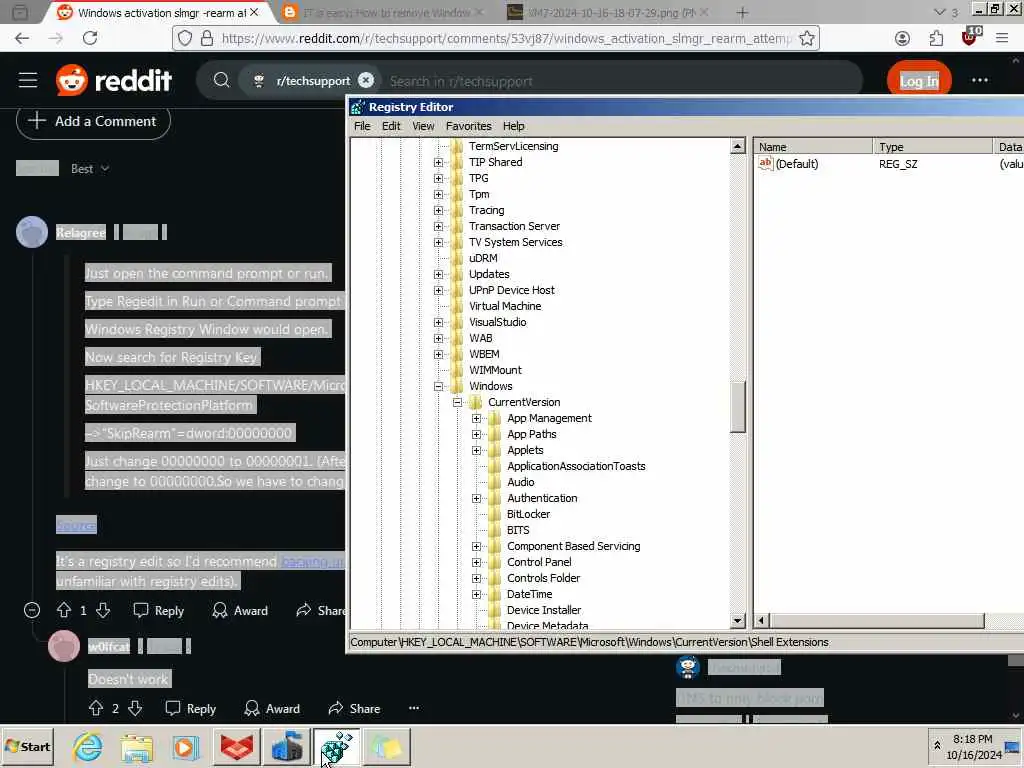Remove the r/techsupport search filter
Viewport: 1024px width, 768px height.
click(x=366, y=80)
